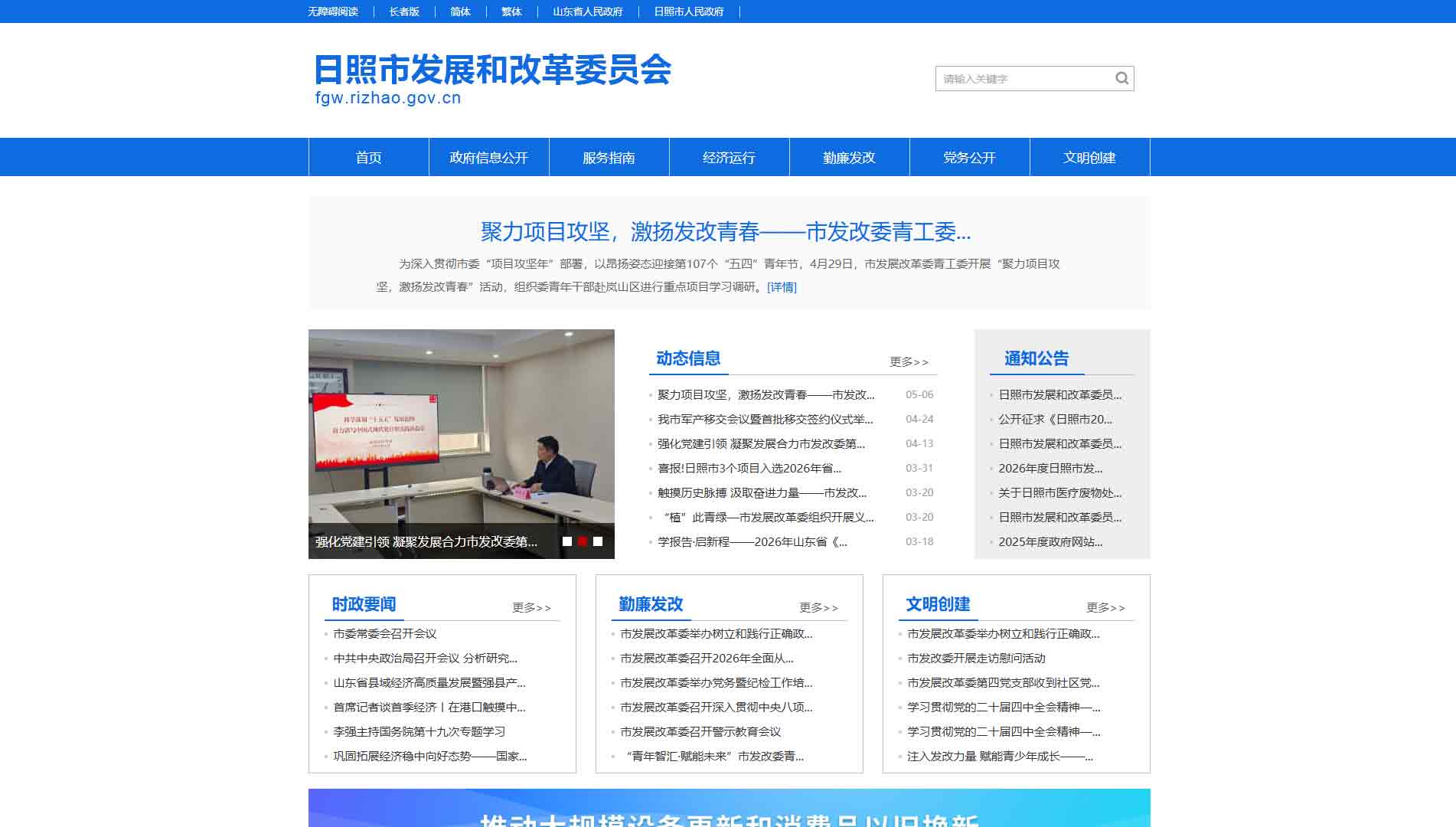The height and width of the screenshot is (827, 1456).
Task: Open 党务公开 navigation tab
Action: tap(970, 157)
